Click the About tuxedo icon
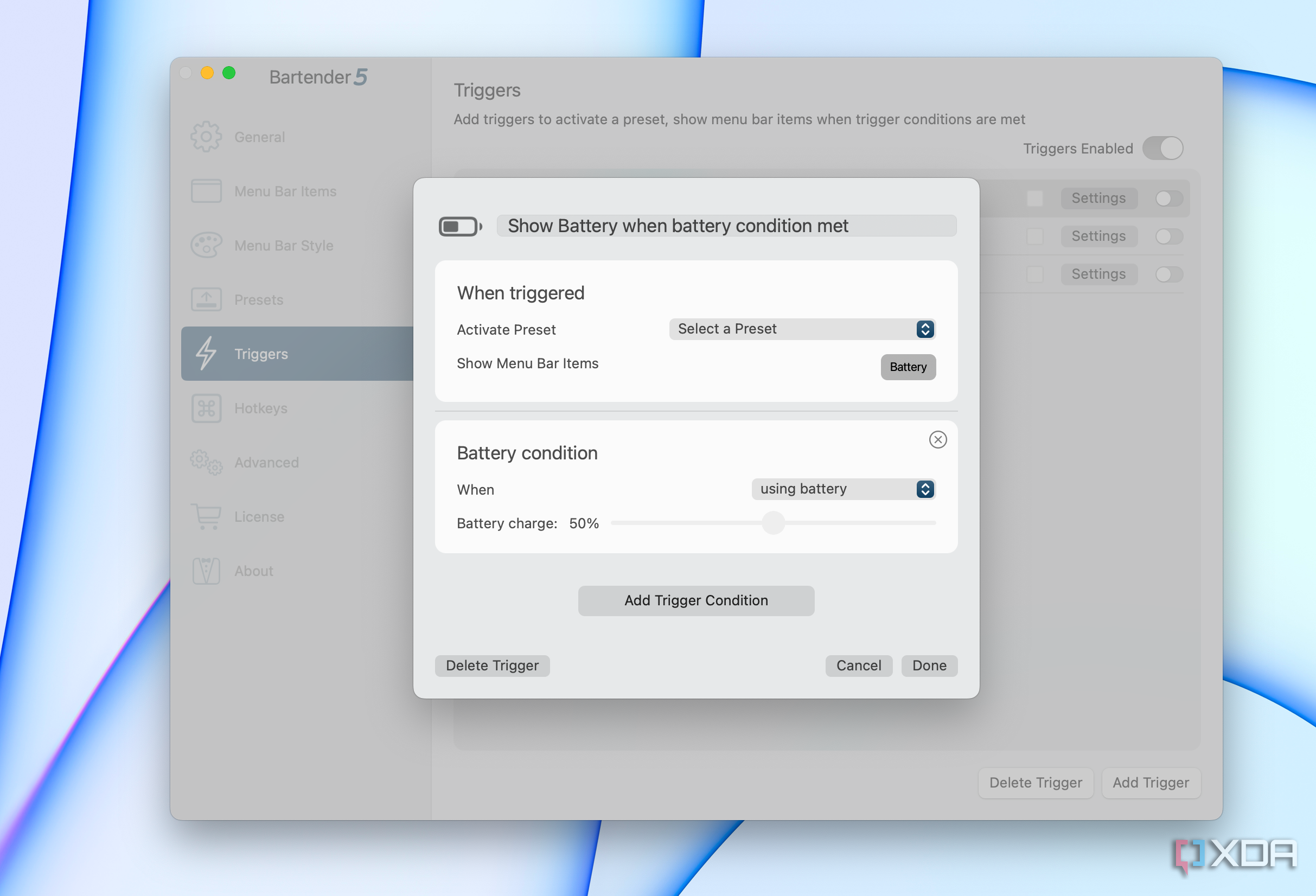1316x896 pixels. [x=206, y=571]
